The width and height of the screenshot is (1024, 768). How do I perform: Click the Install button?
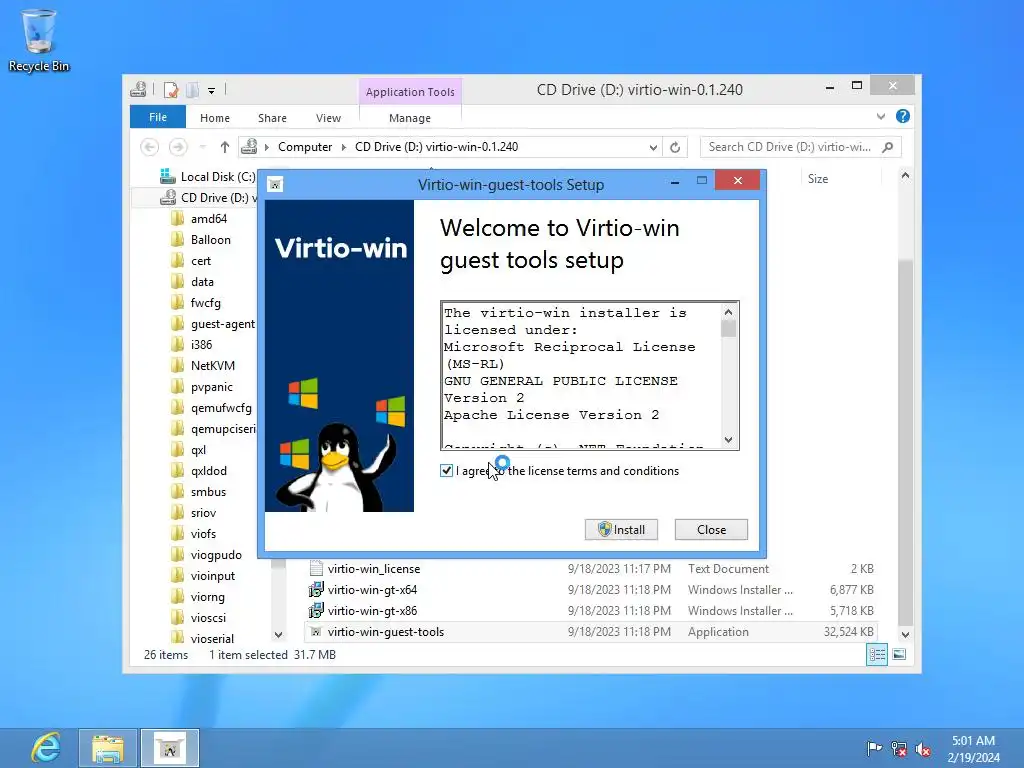pyautogui.click(x=621, y=530)
